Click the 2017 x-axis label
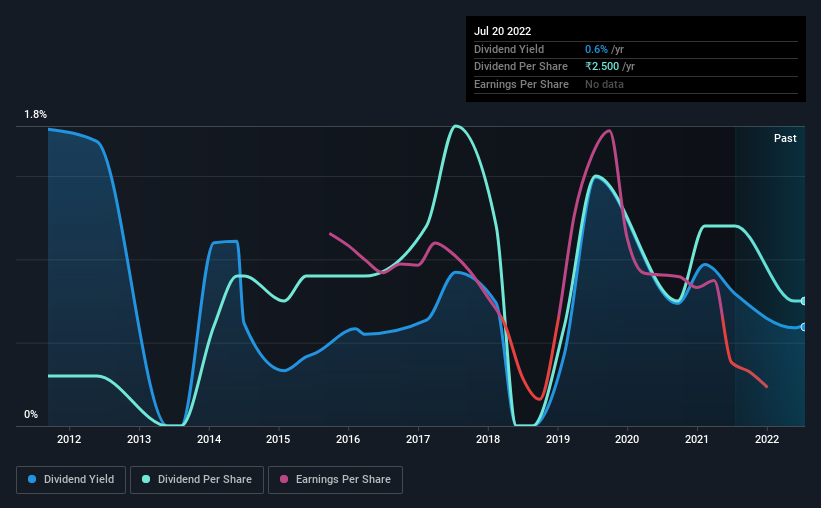 tap(418, 439)
